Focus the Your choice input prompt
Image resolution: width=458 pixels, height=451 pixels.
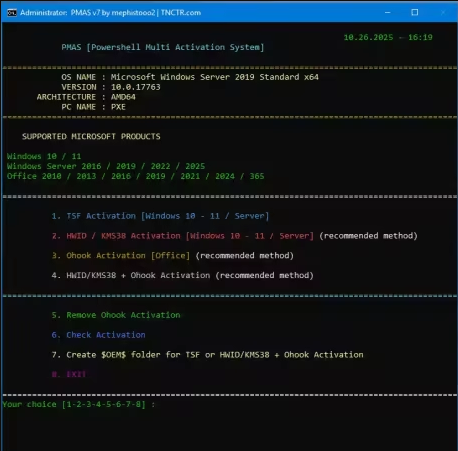pos(79,404)
